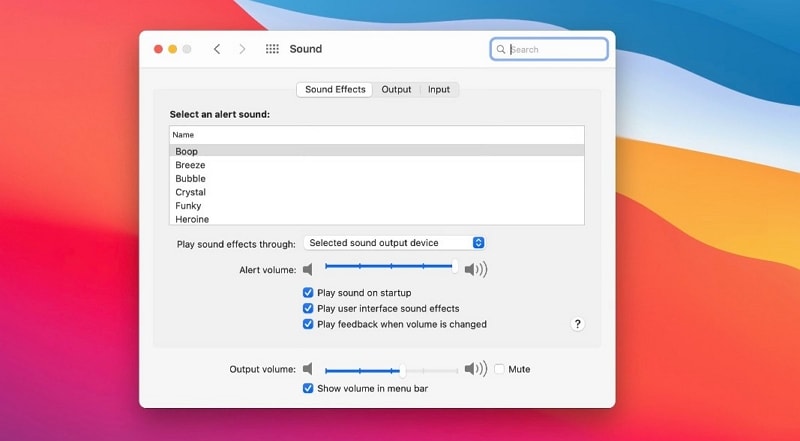Click the magnifier icon in search field
The image size is (800, 441).
coord(501,50)
